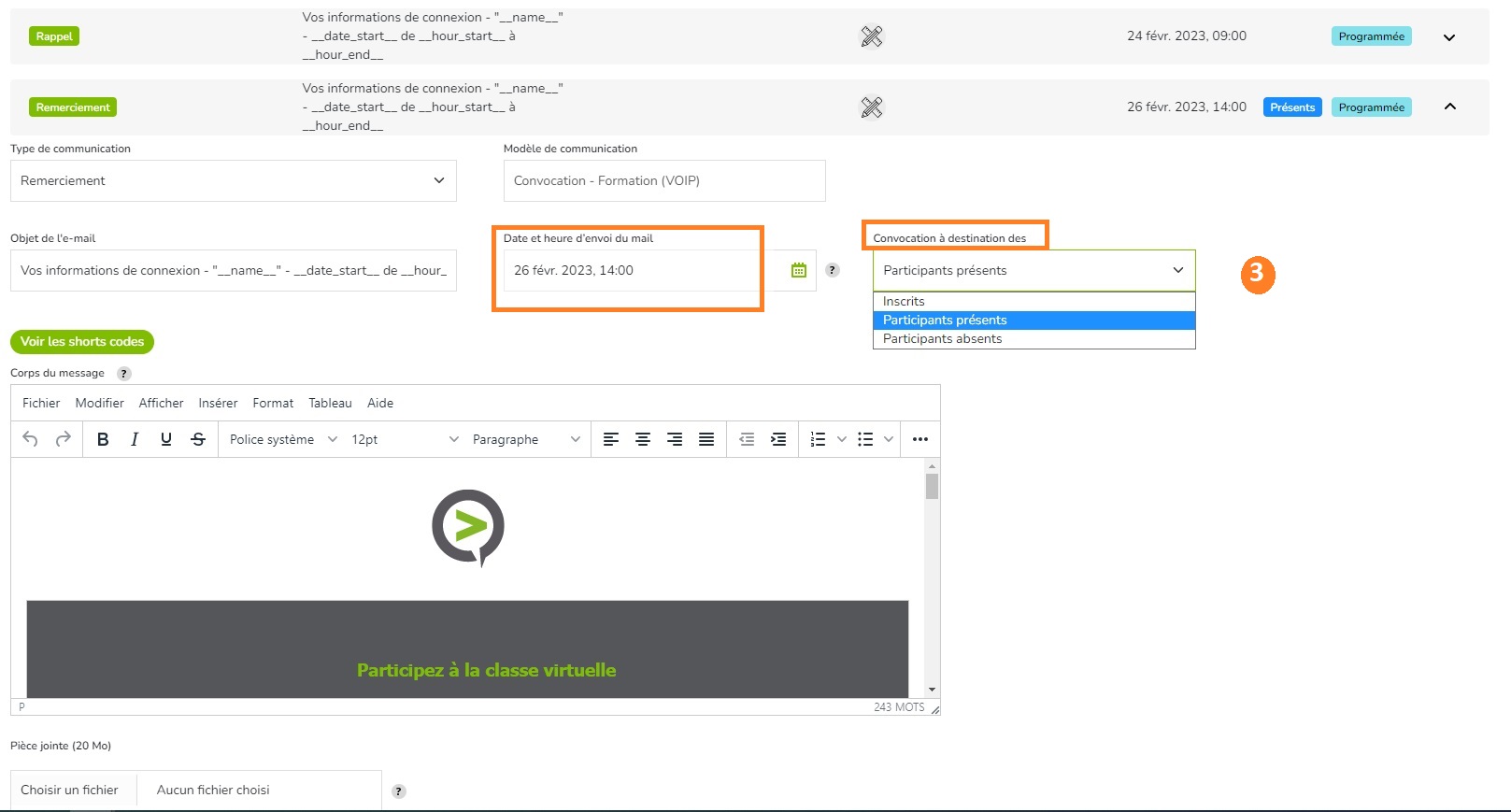Click scrollbar down arrow in editor
The height and width of the screenshot is (812, 1511).
pyautogui.click(x=932, y=690)
